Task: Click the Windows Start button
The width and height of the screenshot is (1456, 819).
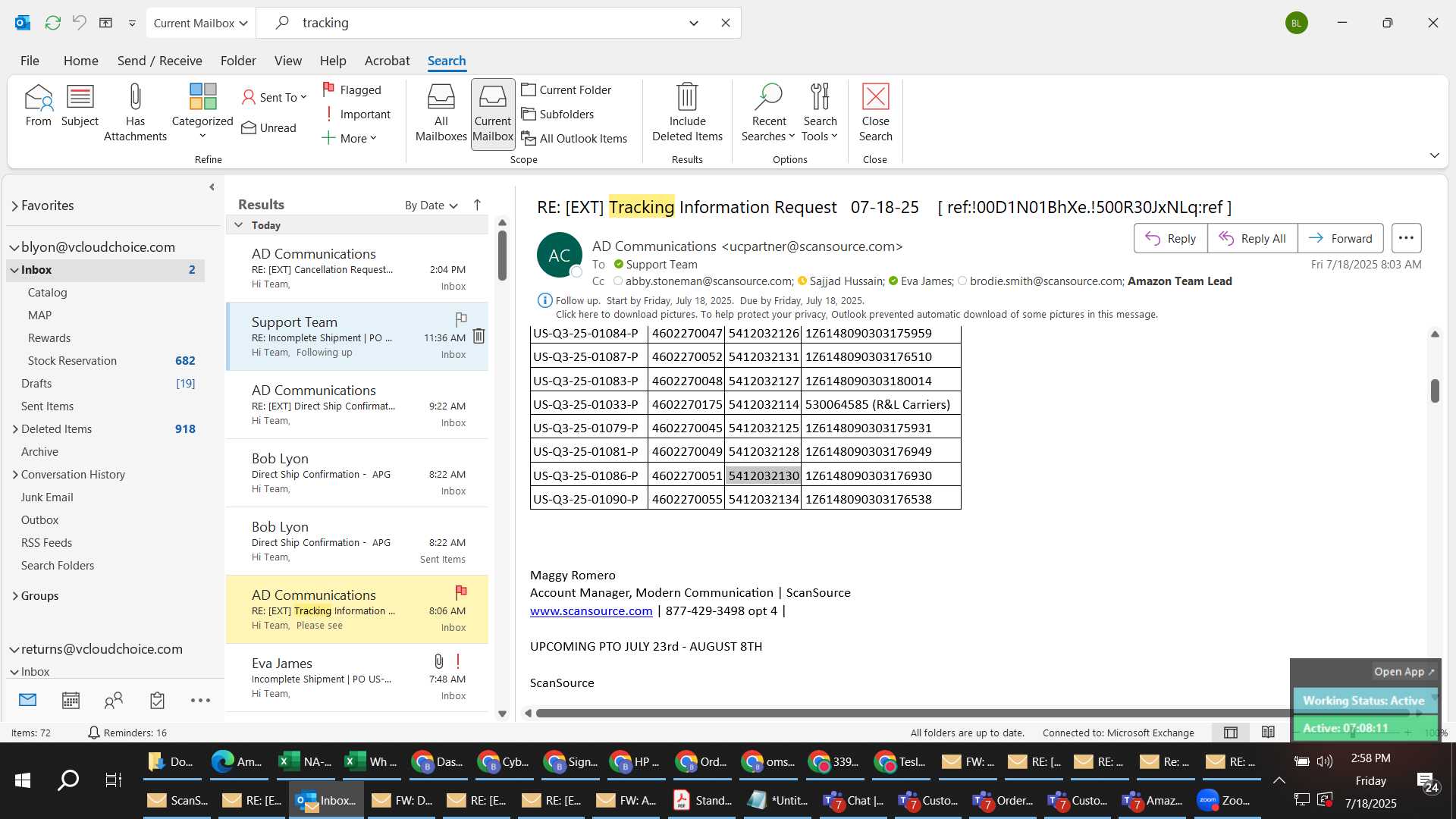Action: click(x=23, y=780)
